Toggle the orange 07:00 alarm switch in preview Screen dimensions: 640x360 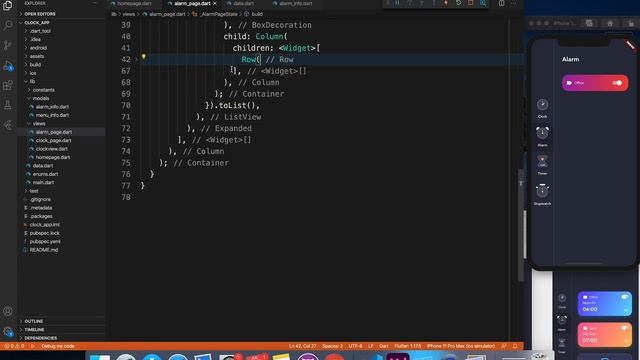(624, 328)
